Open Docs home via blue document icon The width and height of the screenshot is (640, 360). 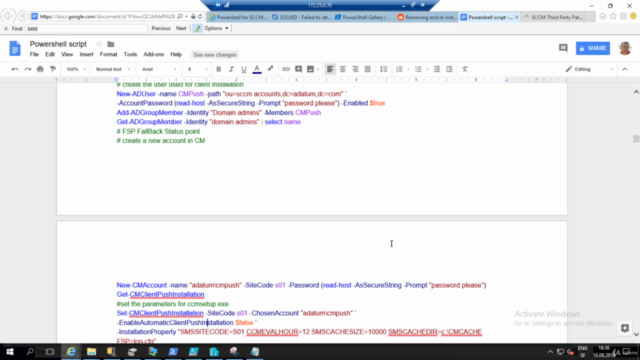tap(15, 49)
